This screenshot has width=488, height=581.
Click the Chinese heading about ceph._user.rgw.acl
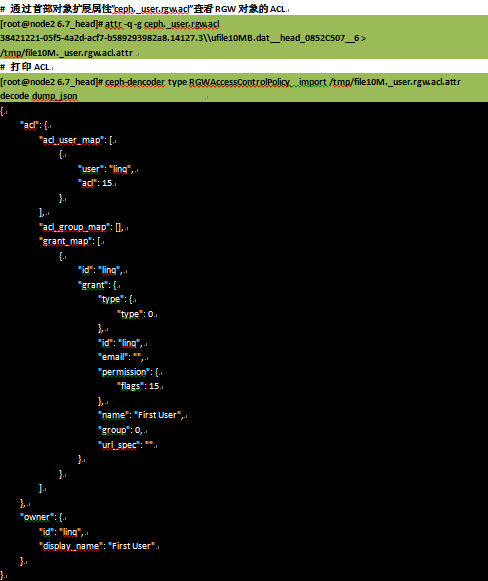144,8
